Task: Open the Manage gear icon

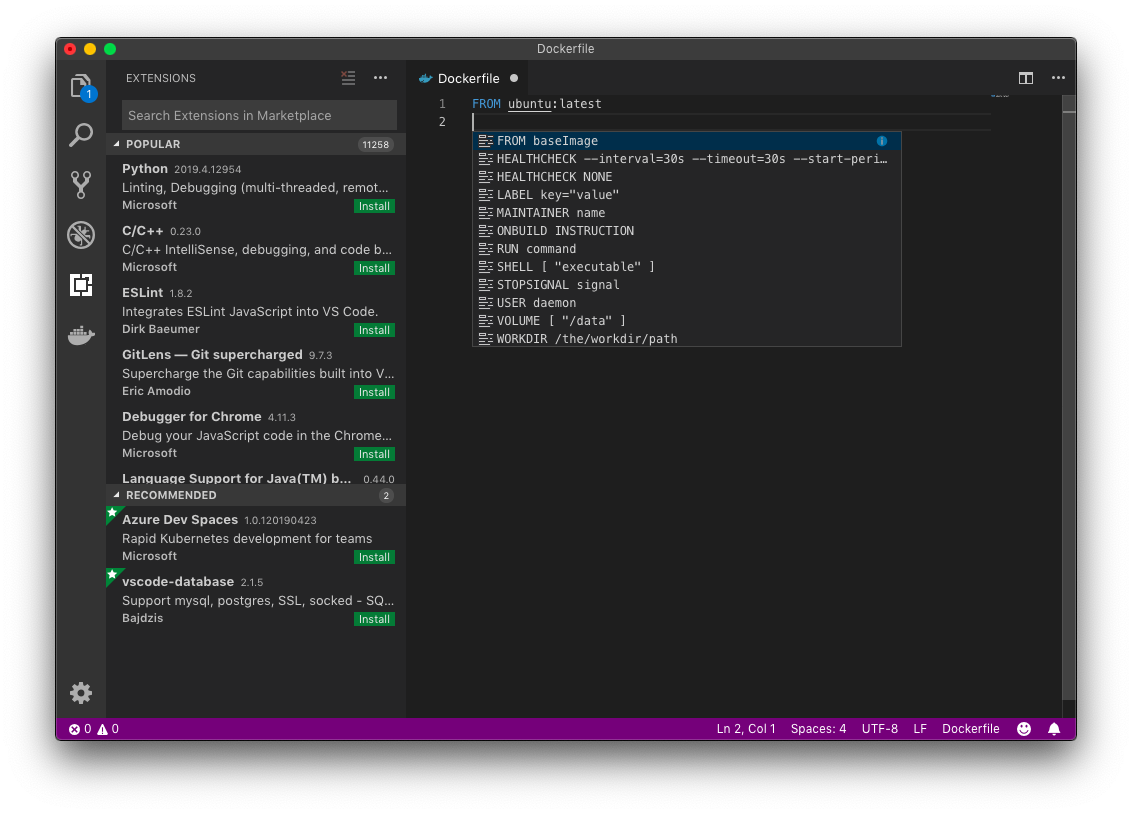Action: click(x=81, y=693)
